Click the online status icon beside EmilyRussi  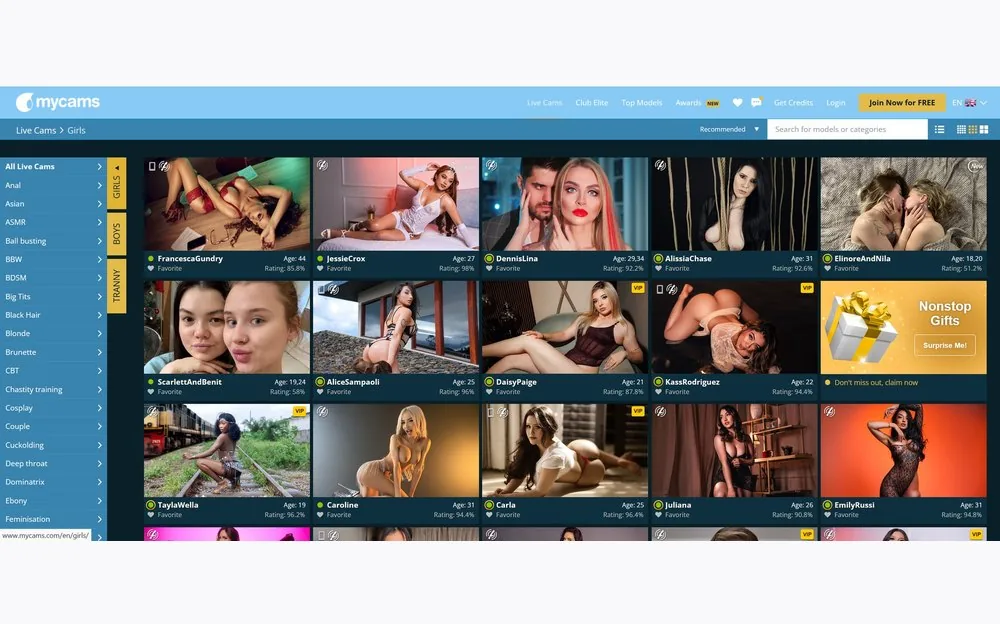[x=827, y=505]
